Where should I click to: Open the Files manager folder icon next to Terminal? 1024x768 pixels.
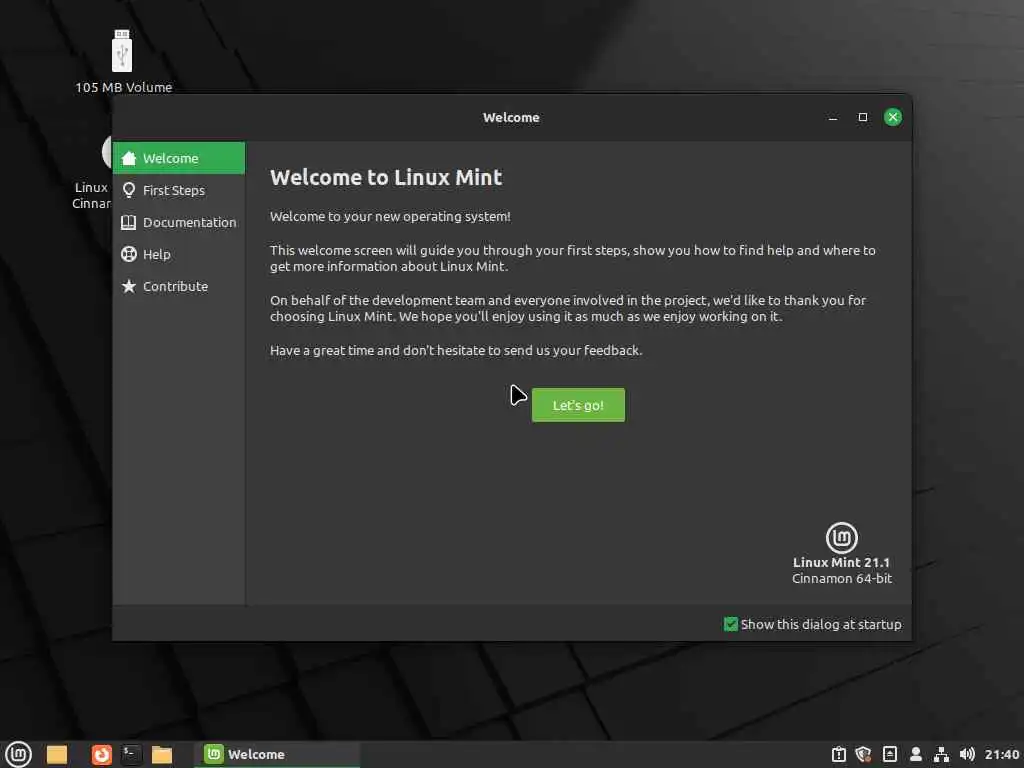[161, 754]
